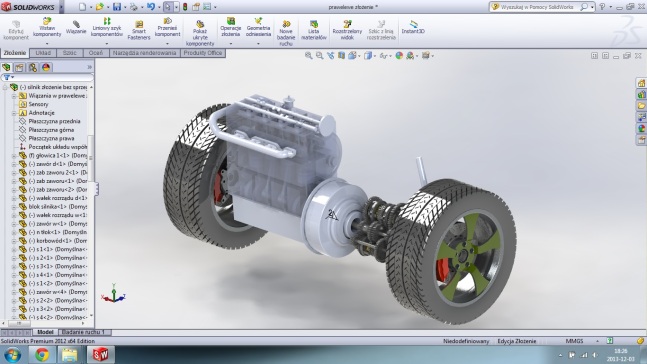Click Zoom to area icon
647x364 pixels.
[319, 56]
